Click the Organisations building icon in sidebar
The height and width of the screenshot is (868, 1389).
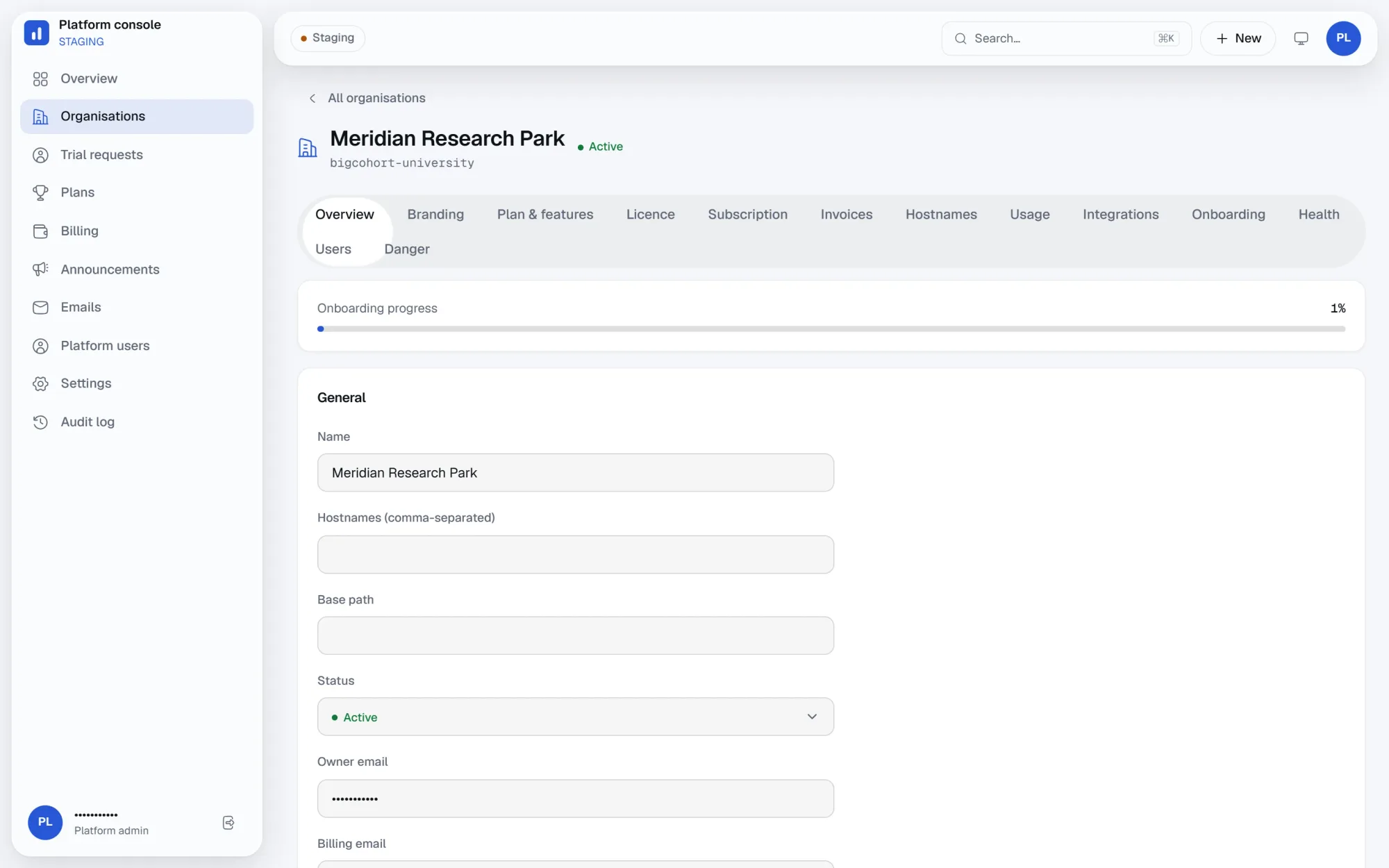(40, 117)
